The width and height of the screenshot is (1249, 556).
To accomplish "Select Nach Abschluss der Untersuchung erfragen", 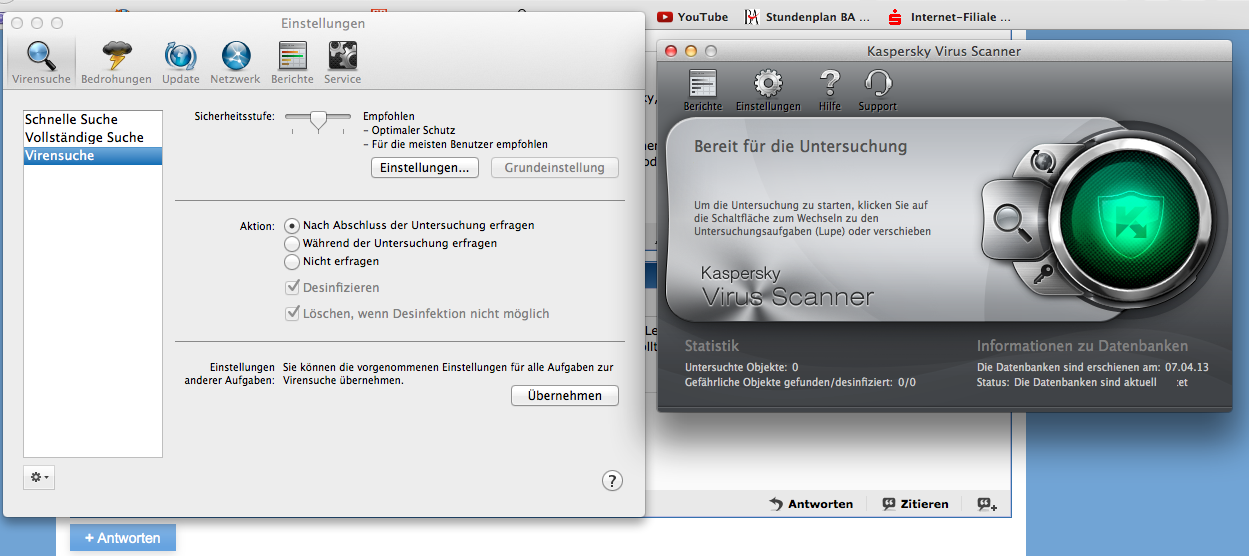I will (292, 225).
